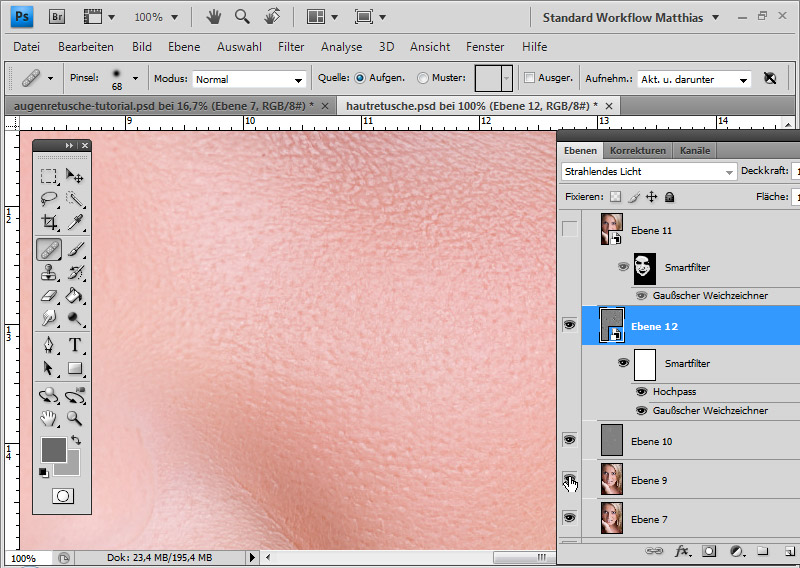Switch to the Korrekturen tab

pos(638,151)
